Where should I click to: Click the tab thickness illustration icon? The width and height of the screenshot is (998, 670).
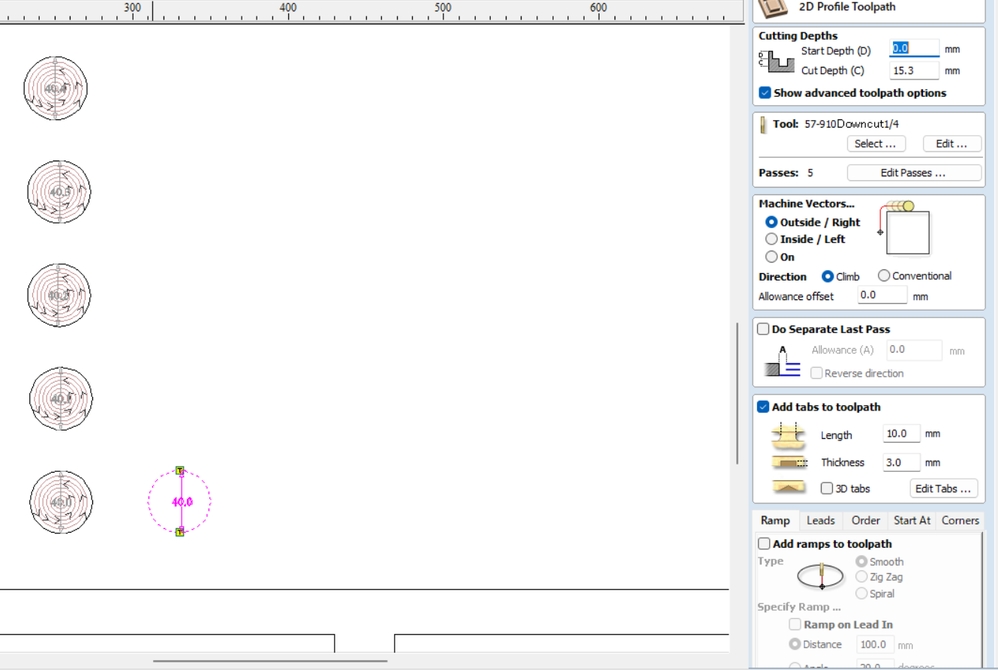point(789,463)
